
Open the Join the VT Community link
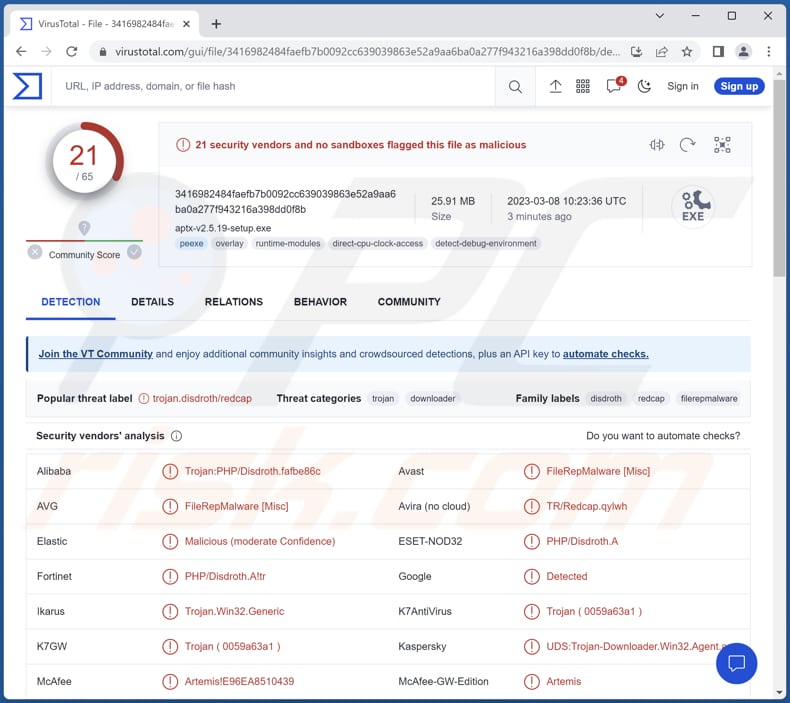coord(95,354)
